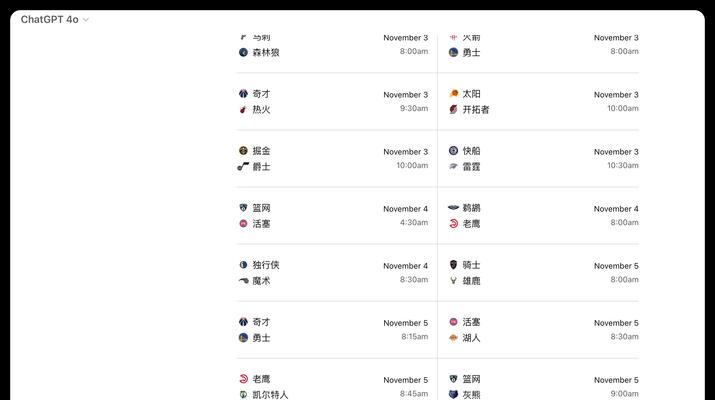The image size is (715, 400).
Task: Open the 奇才 vs 勇士 8:15am game
Action: 333,330
